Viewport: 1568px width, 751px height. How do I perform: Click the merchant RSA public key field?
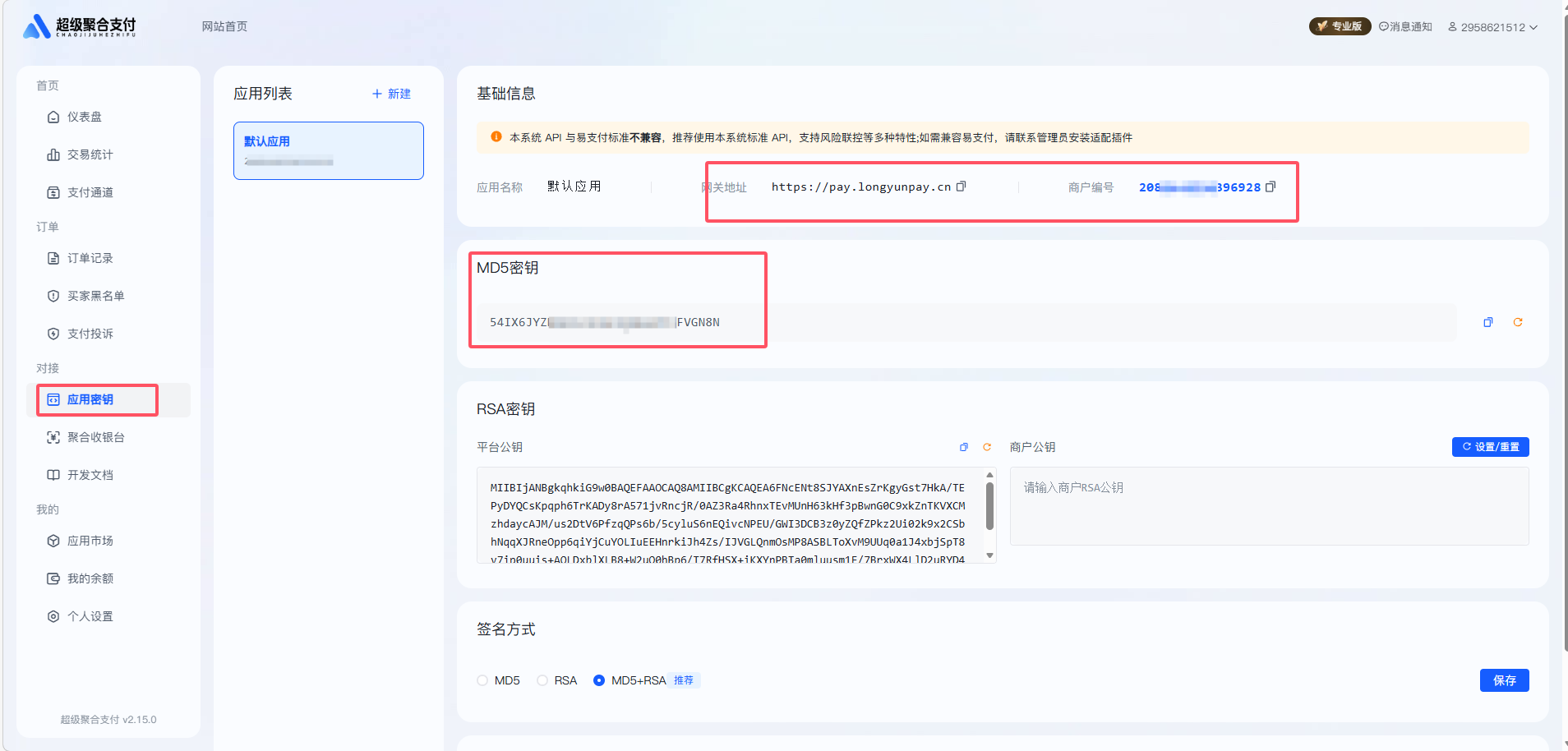(1268, 505)
